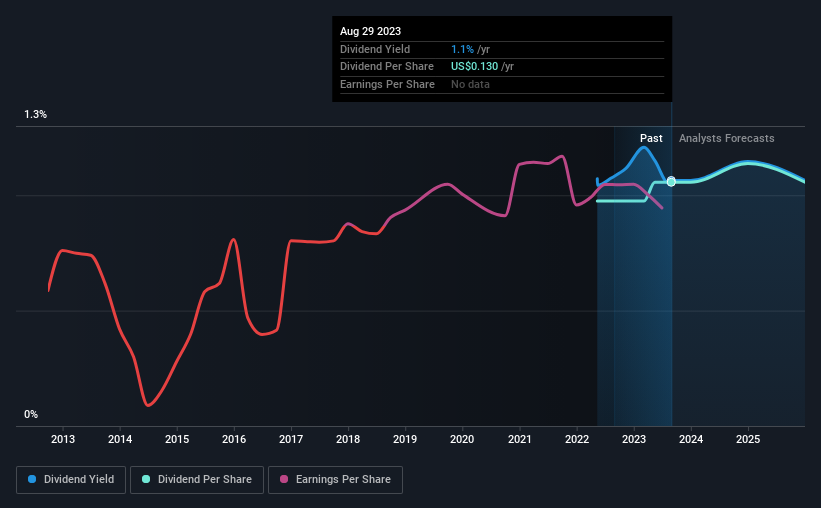Select the 2016 year on the x-axis
This screenshot has height=508, width=821.
234,439
